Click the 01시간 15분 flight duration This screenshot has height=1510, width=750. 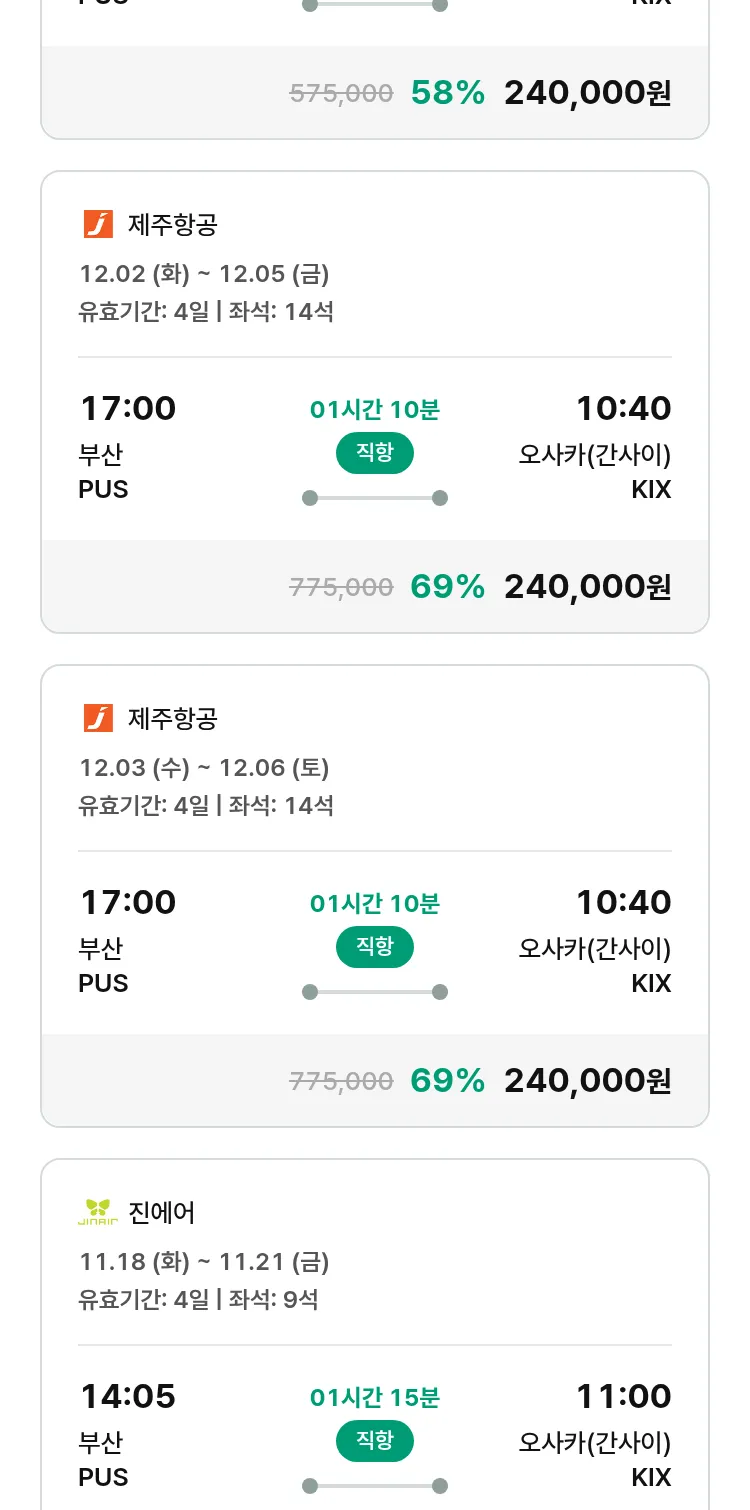click(375, 1397)
